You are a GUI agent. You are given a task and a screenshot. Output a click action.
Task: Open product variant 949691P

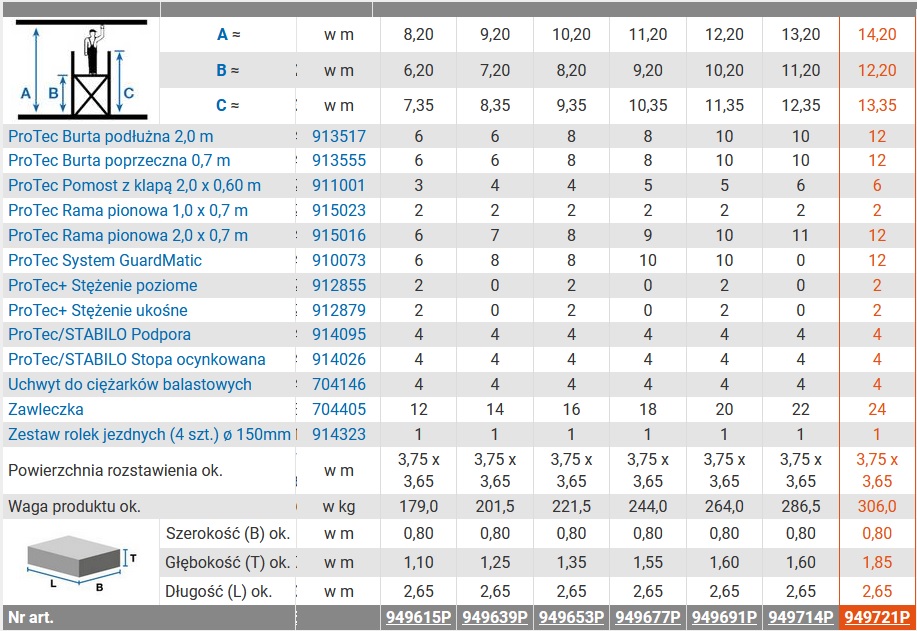point(724,618)
